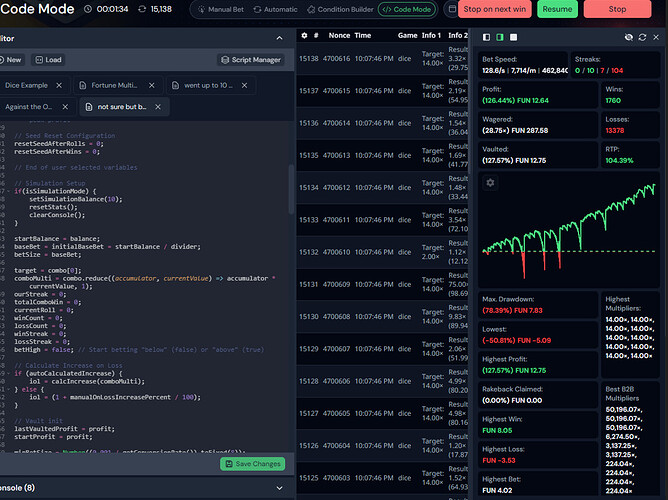Collapse the editor panel chevron
The width and height of the screenshot is (668, 500).
279,38
